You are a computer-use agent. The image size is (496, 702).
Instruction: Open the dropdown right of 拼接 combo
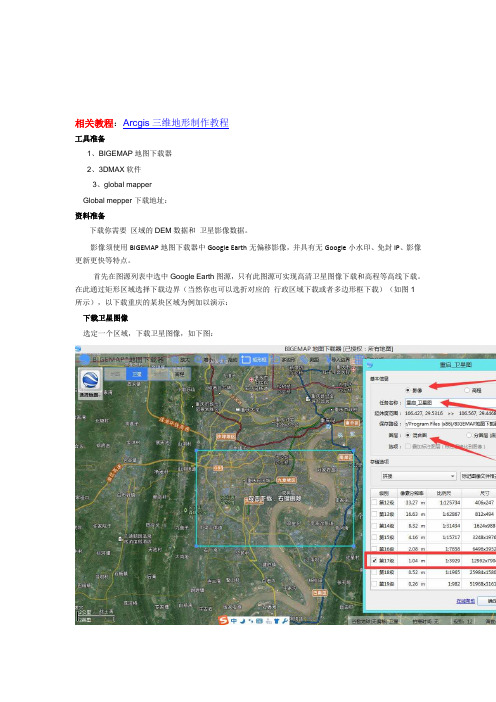478,476
